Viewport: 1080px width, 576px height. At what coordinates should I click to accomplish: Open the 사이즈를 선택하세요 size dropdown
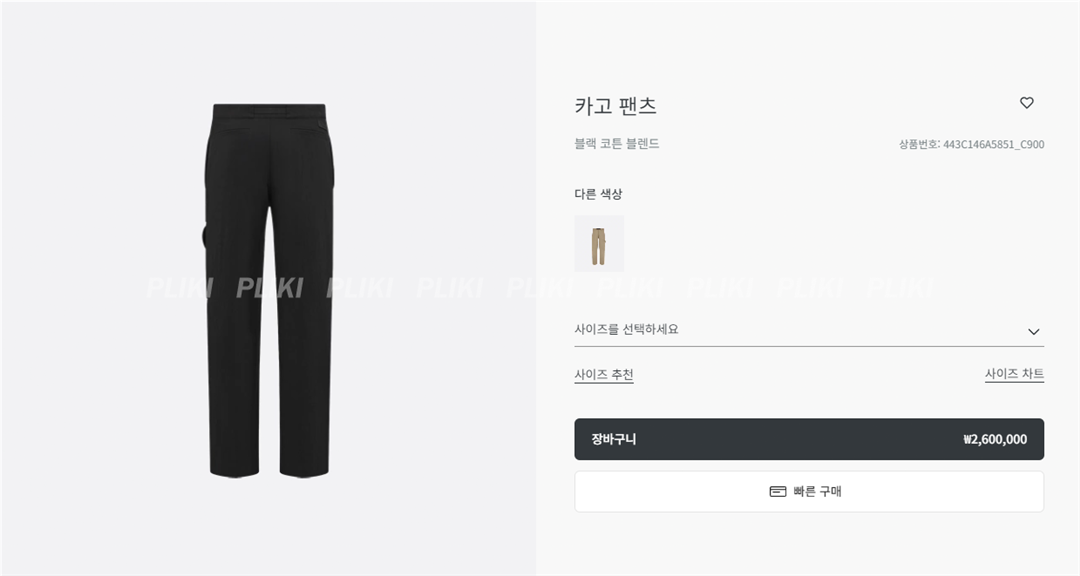(x=809, y=330)
